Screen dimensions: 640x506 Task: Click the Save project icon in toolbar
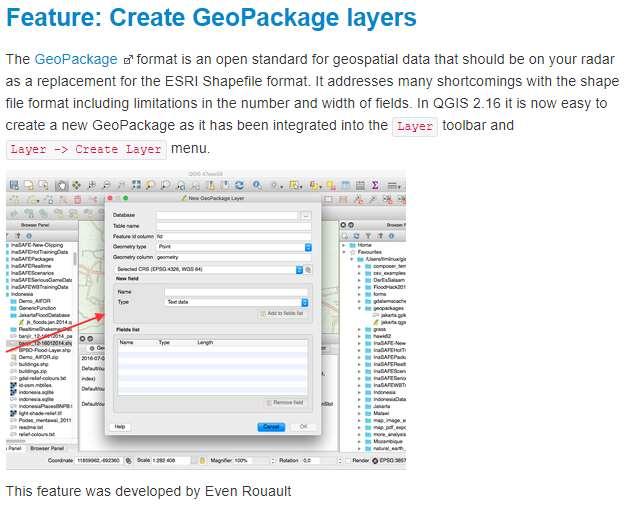tap(14, 186)
